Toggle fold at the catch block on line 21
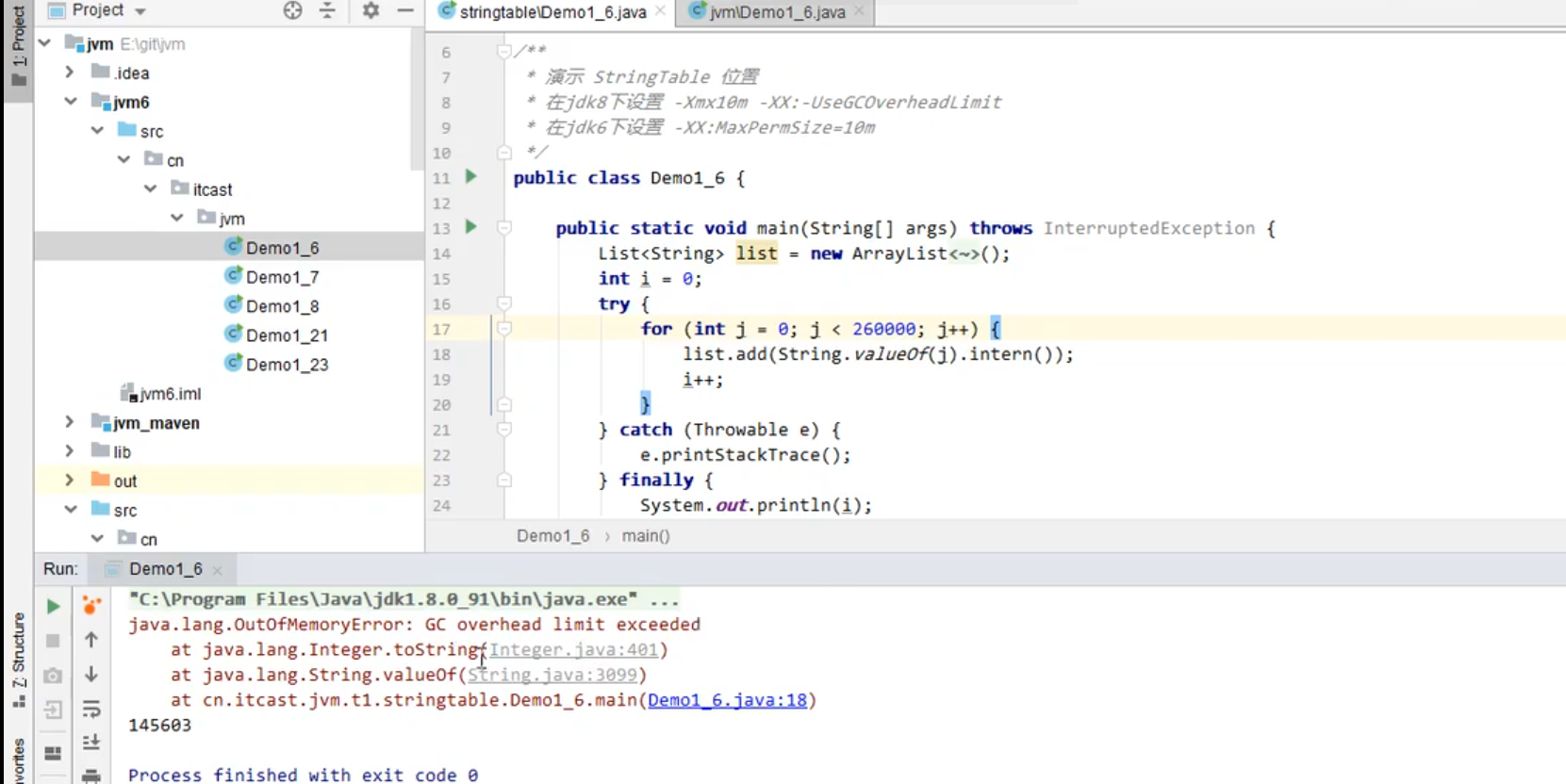1566x784 pixels. [x=504, y=430]
